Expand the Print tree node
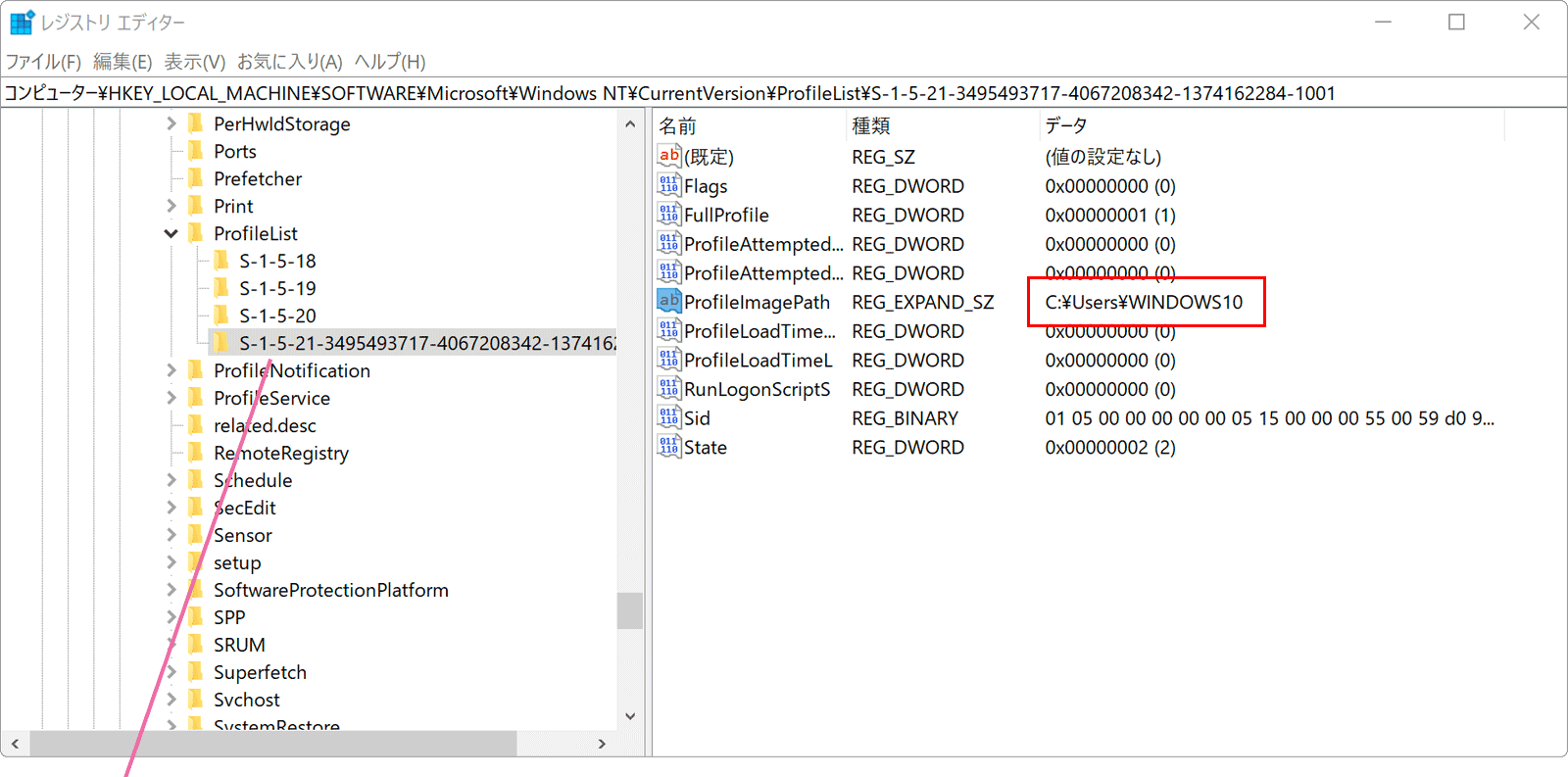This screenshot has width=1568, height=777. pos(171,206)
